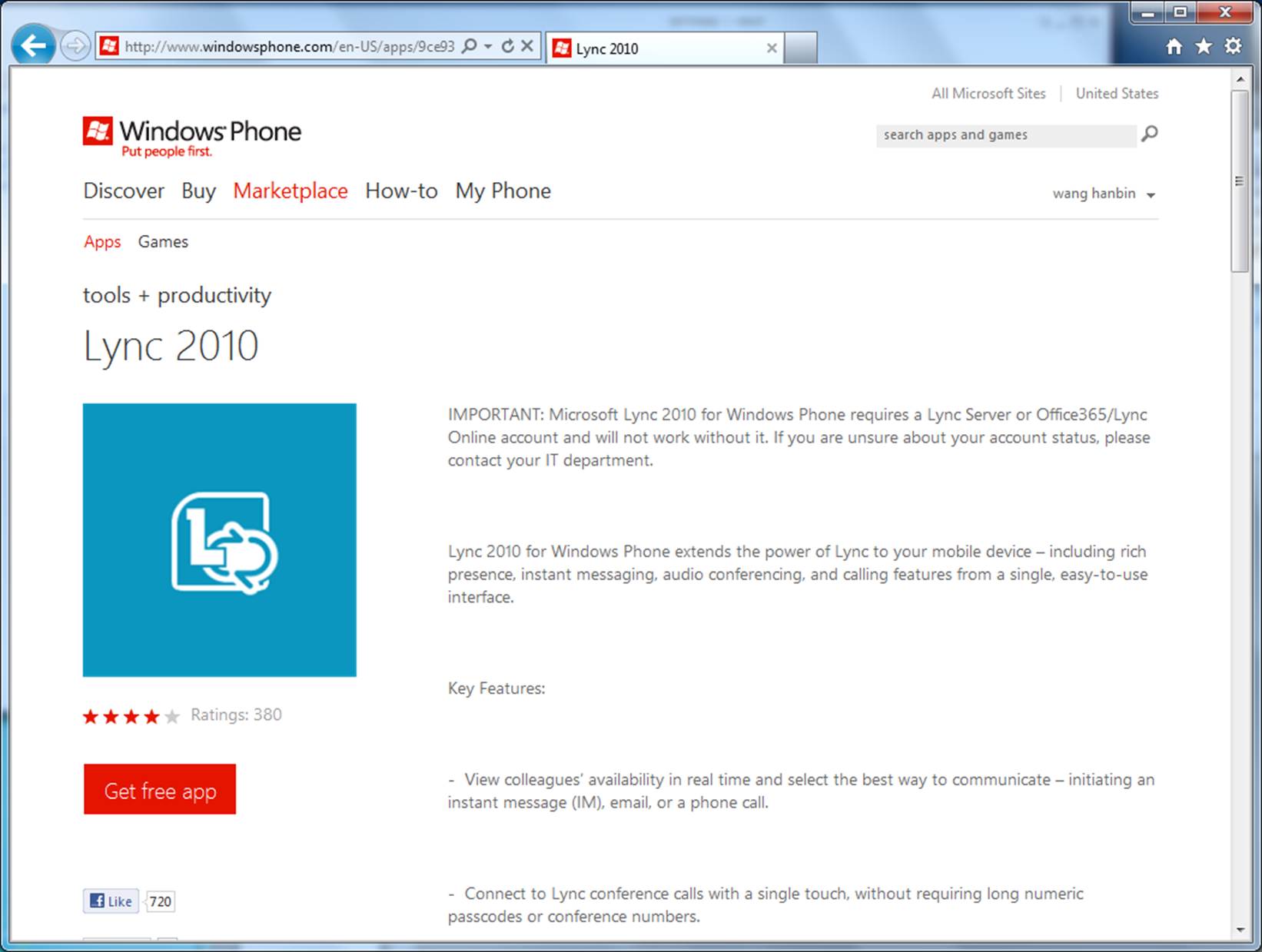Click the address bar URL field
1262x952 pixels.
[289, 47]
